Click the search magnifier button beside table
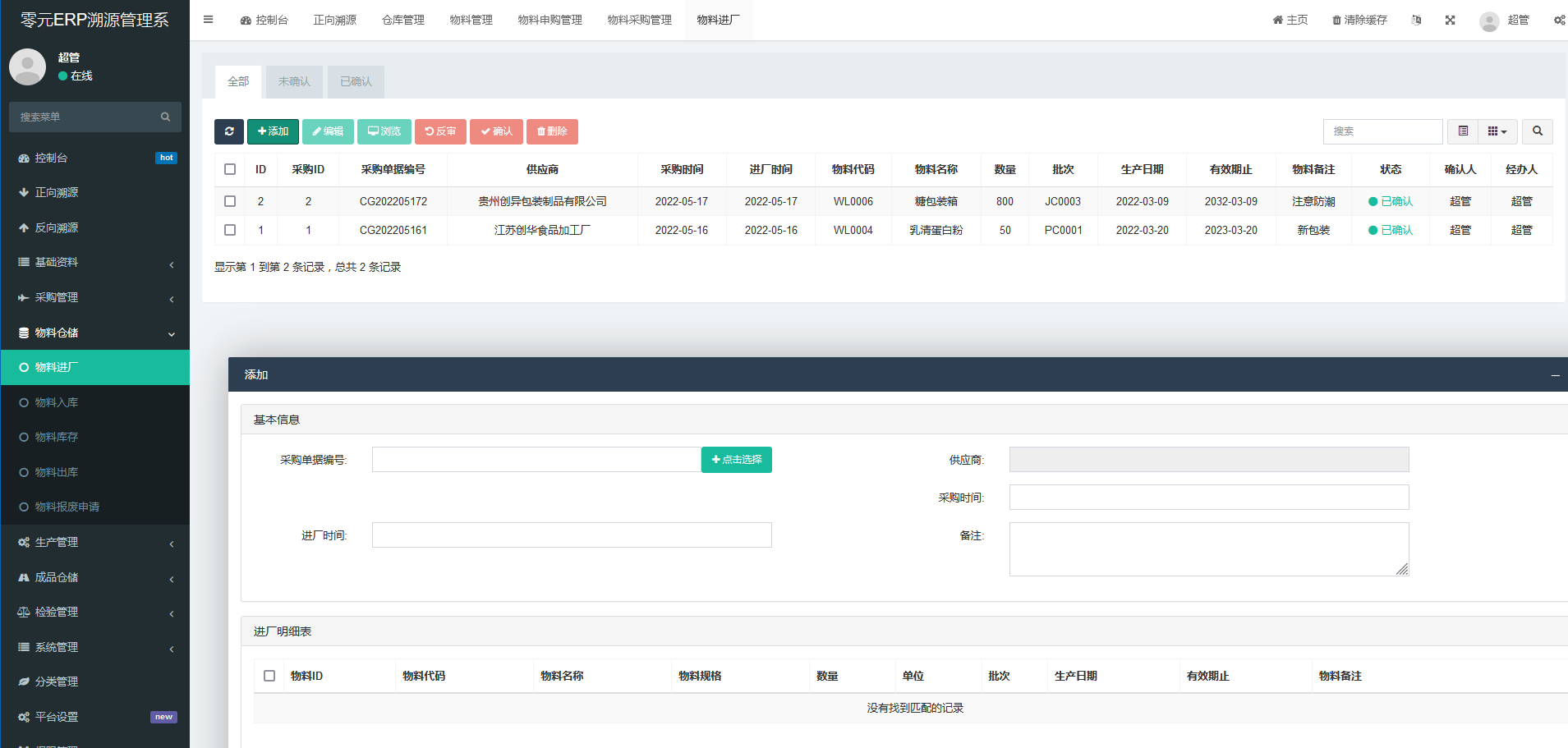 1537,131
